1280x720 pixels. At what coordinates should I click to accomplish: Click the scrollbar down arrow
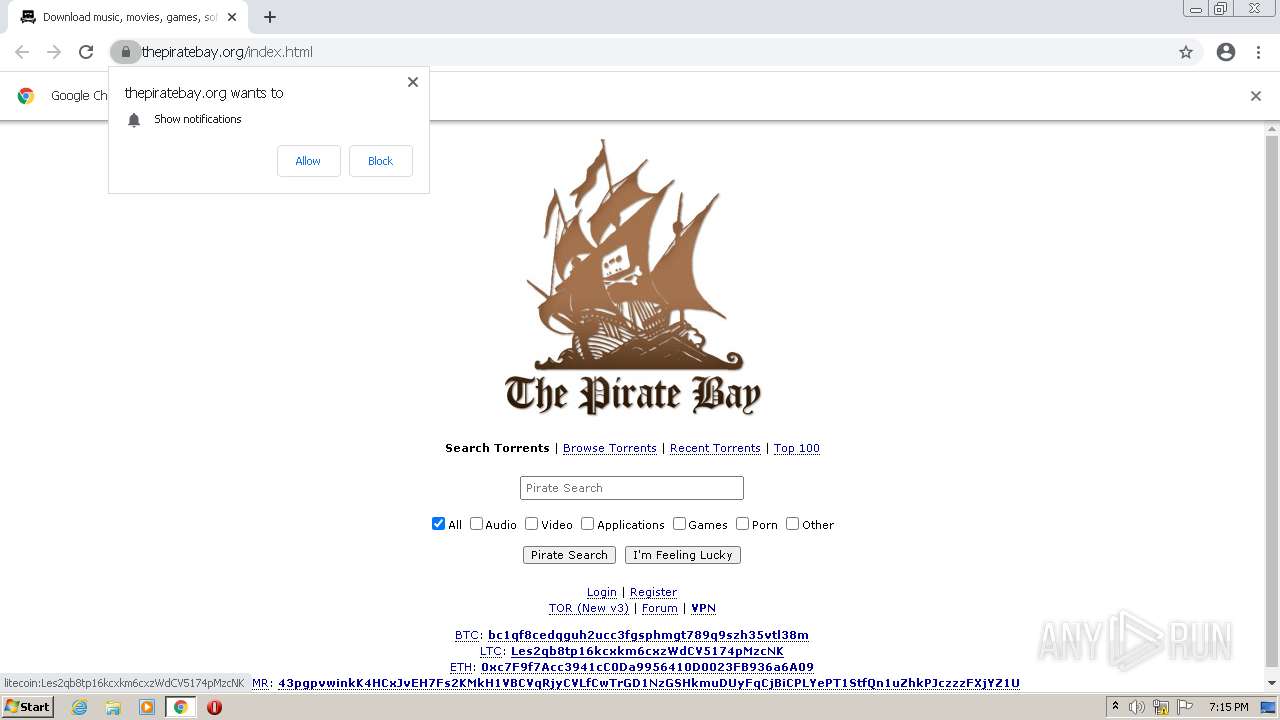click(1272, 683)
